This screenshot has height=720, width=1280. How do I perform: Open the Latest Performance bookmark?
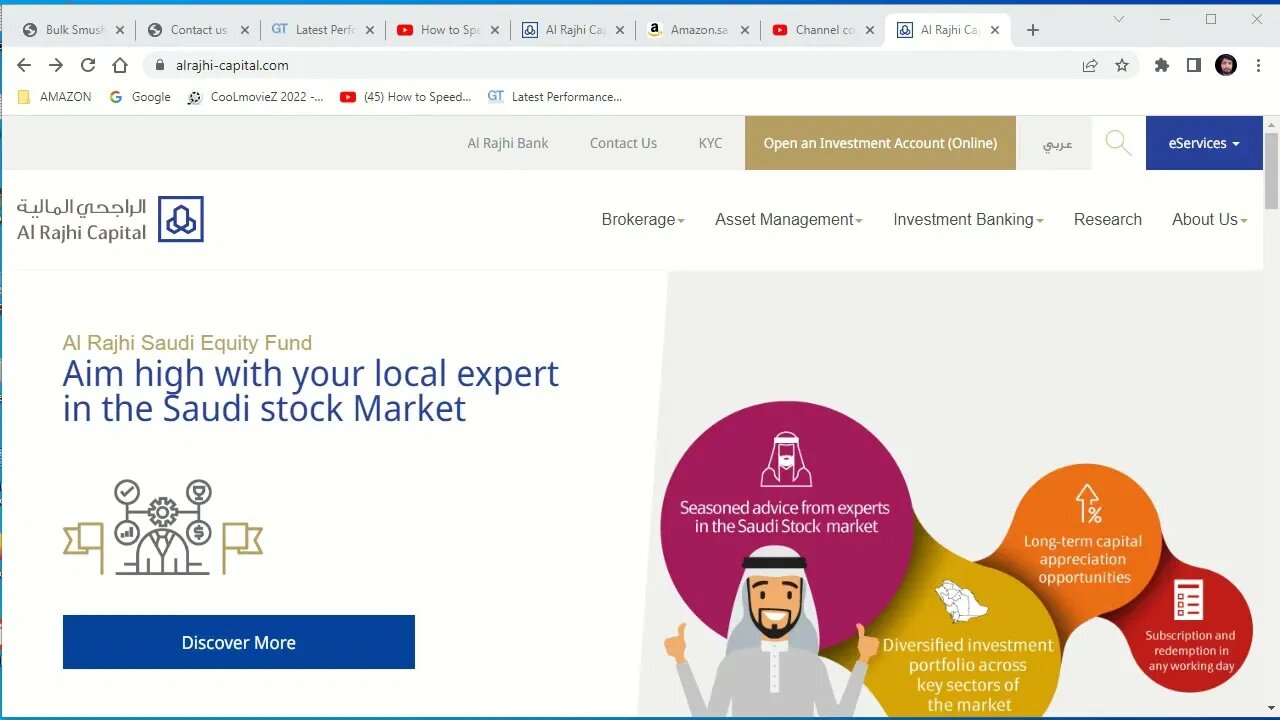tap(555, 97)
